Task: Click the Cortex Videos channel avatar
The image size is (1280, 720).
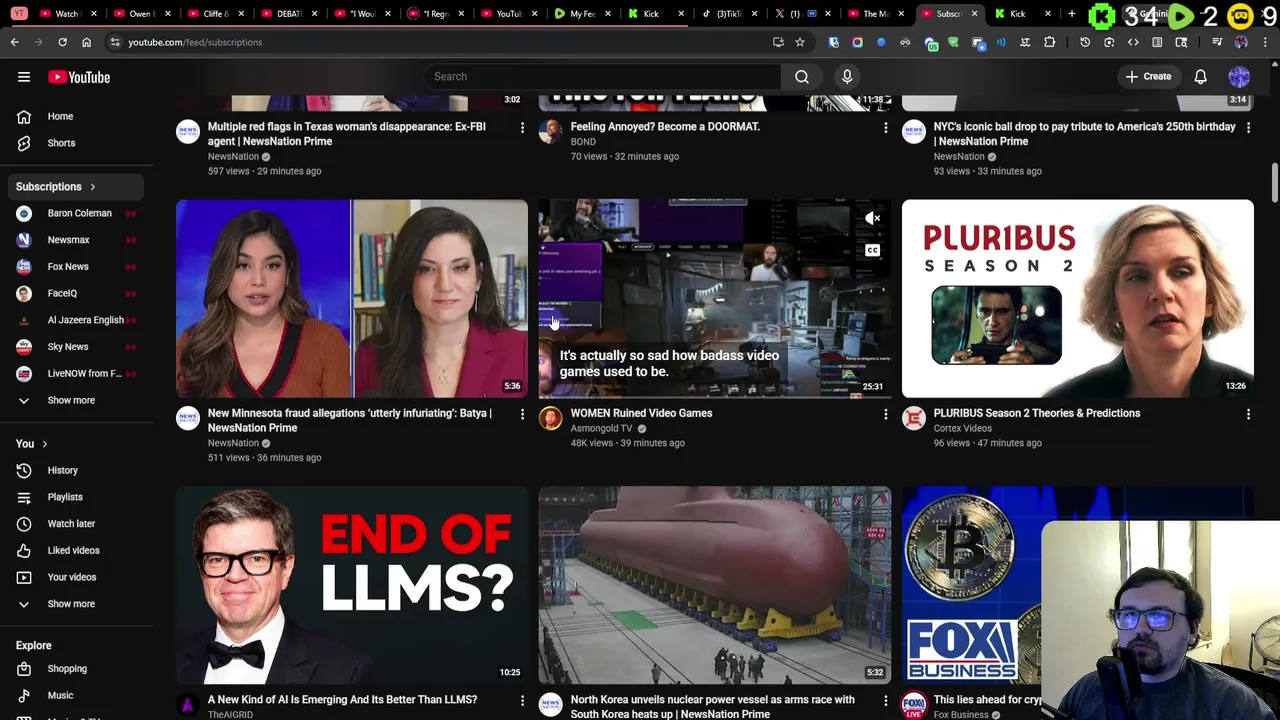Action: 913,418
